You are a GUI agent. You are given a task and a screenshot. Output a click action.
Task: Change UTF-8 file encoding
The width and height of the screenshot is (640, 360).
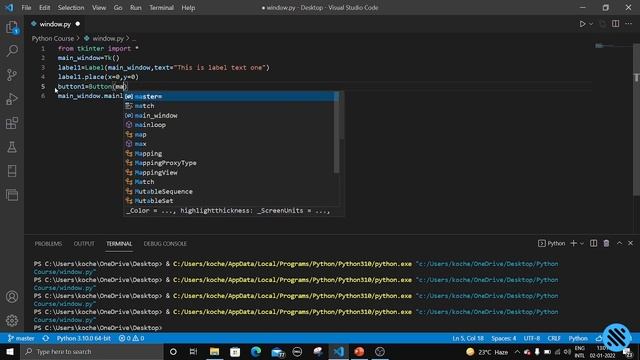[532, 338]
